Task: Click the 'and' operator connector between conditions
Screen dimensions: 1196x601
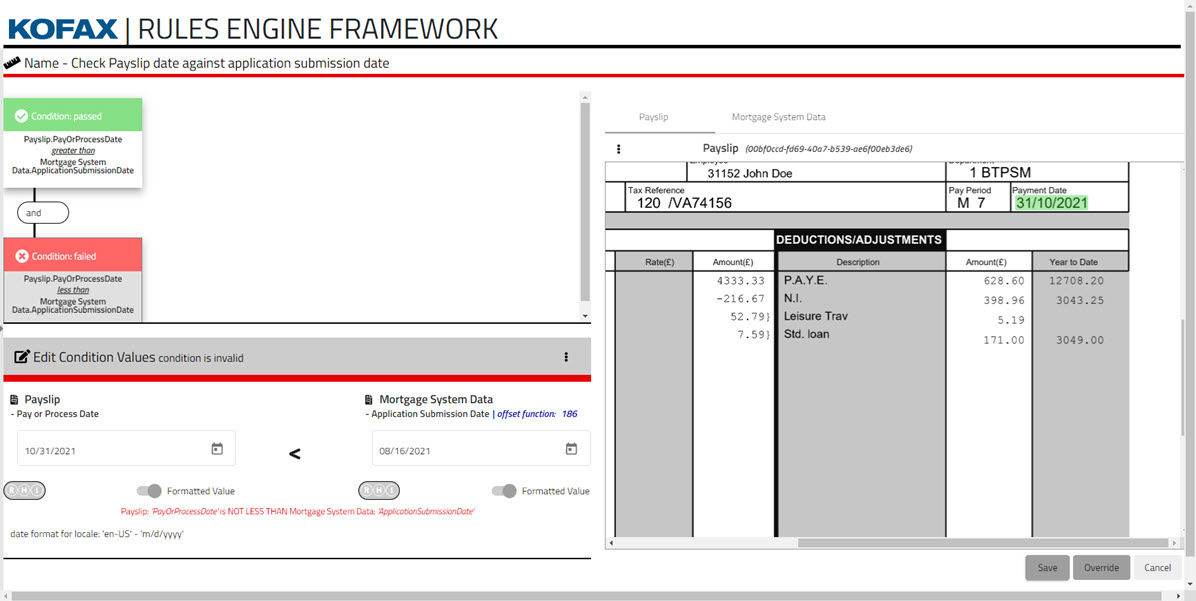Action: point(43,213)
